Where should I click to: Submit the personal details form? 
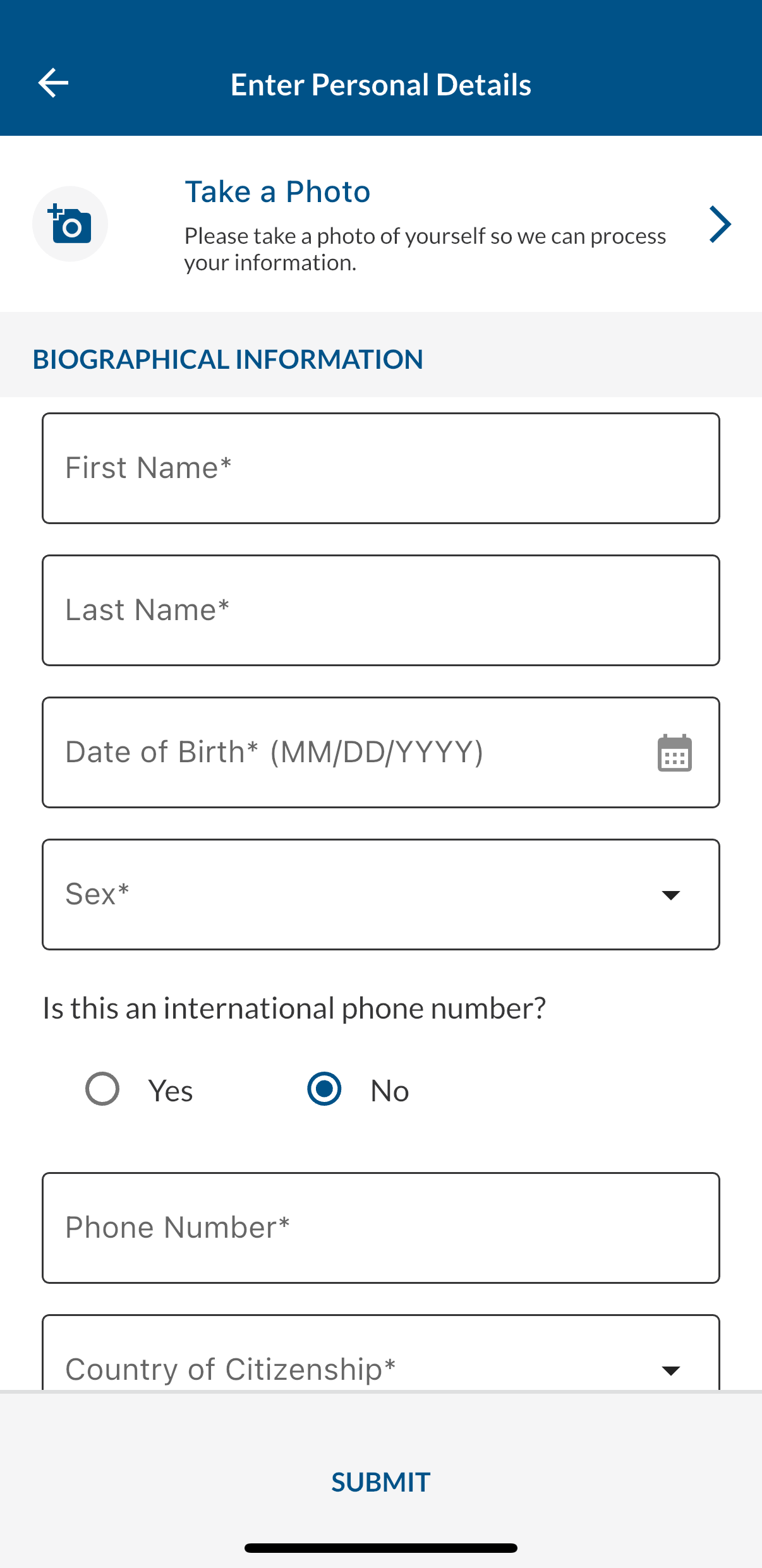point(381,1482)
